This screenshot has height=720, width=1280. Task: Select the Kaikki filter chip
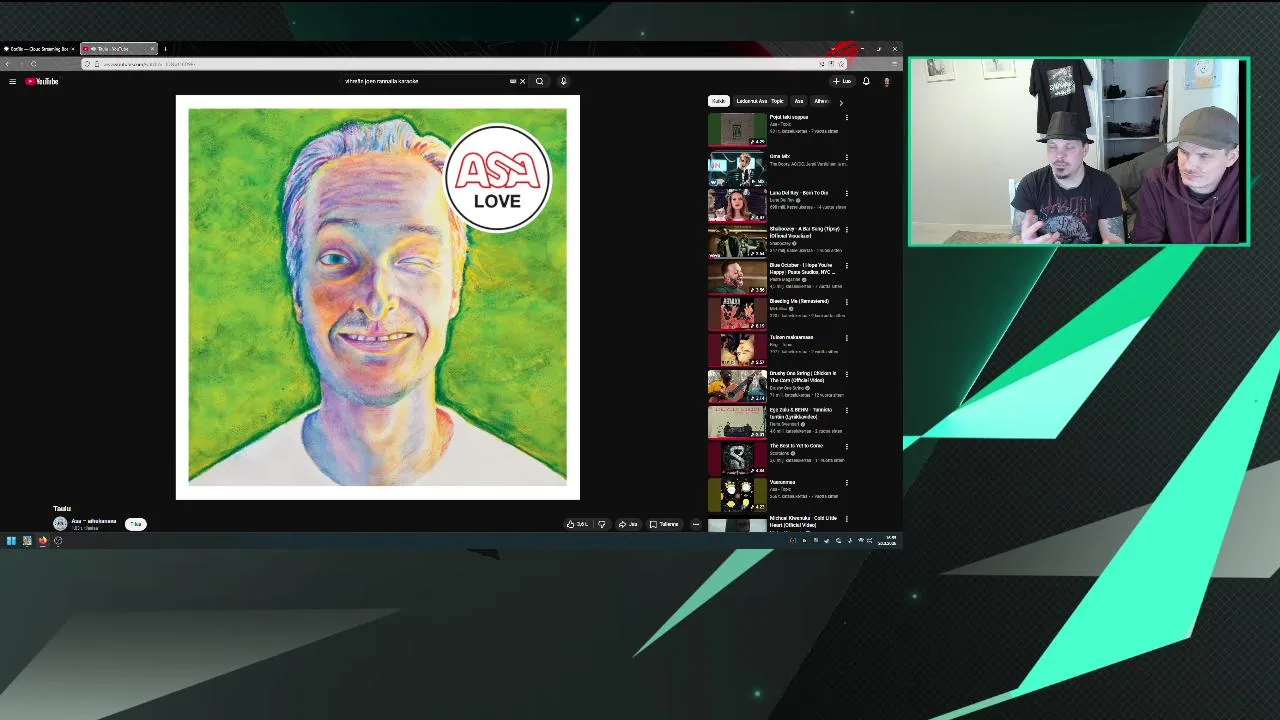[718, 101]
